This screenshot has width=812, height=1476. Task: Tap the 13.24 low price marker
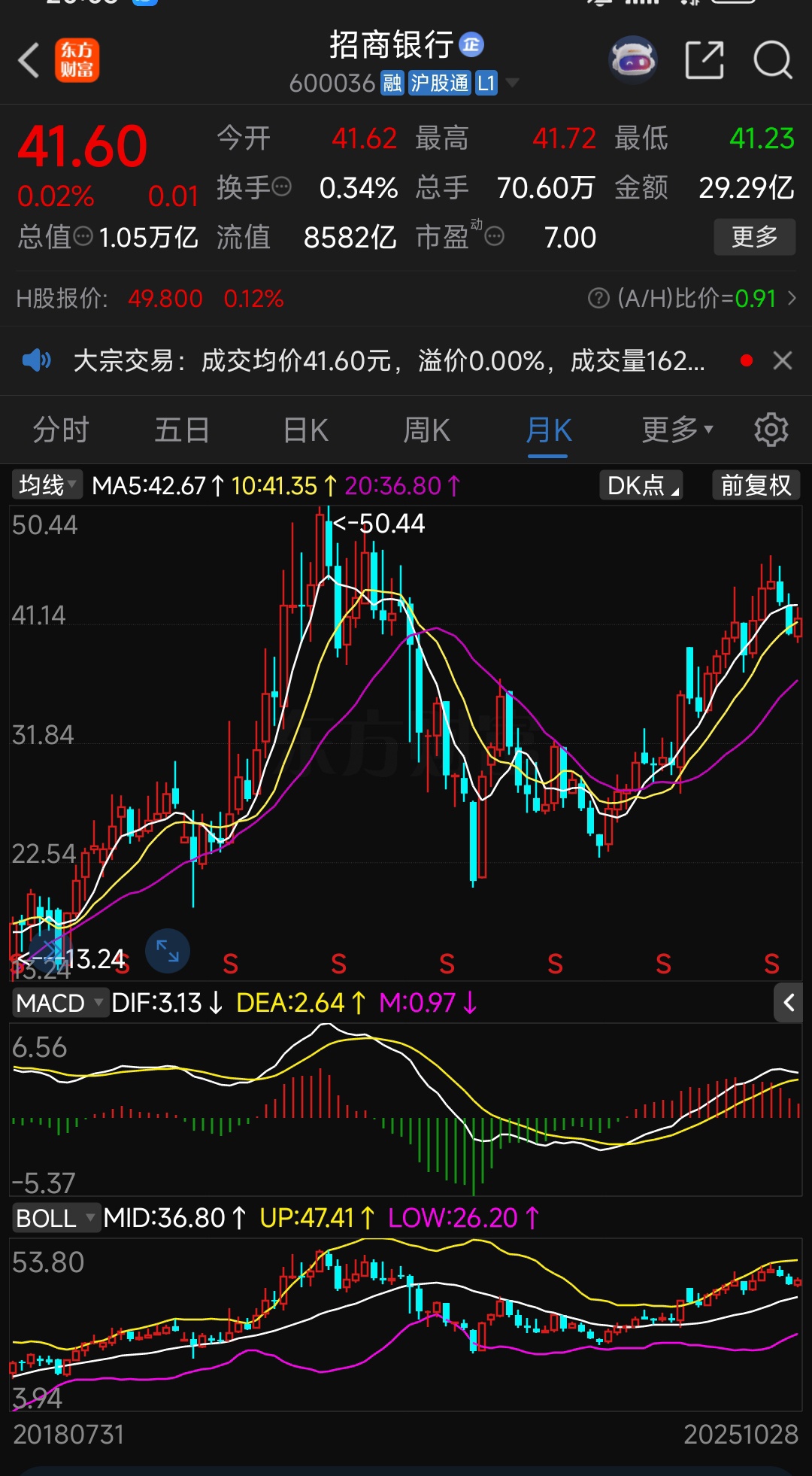click(71, 958)
